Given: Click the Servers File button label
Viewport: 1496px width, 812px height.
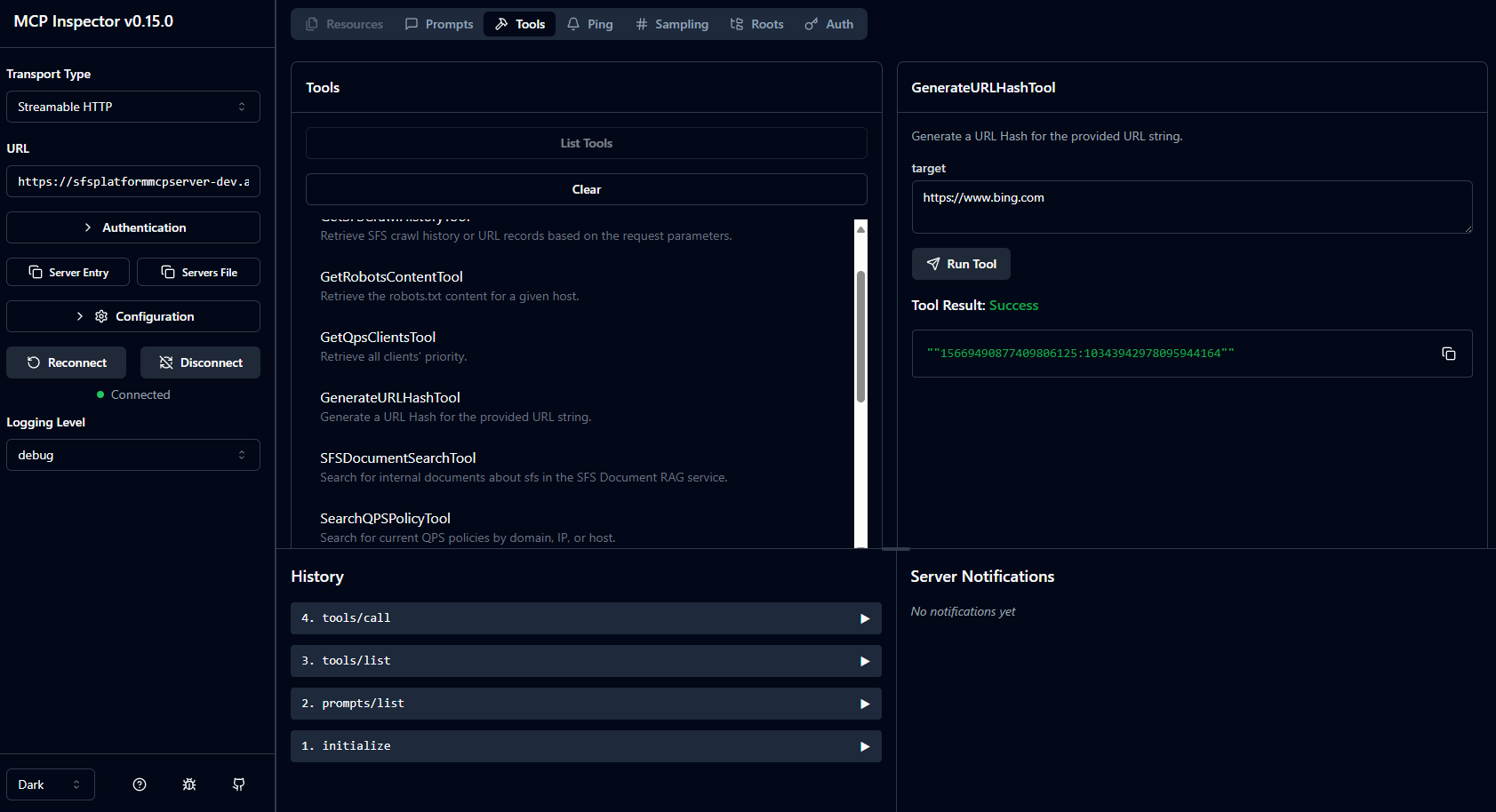Looking at the screenshot, I should point(210,273).
